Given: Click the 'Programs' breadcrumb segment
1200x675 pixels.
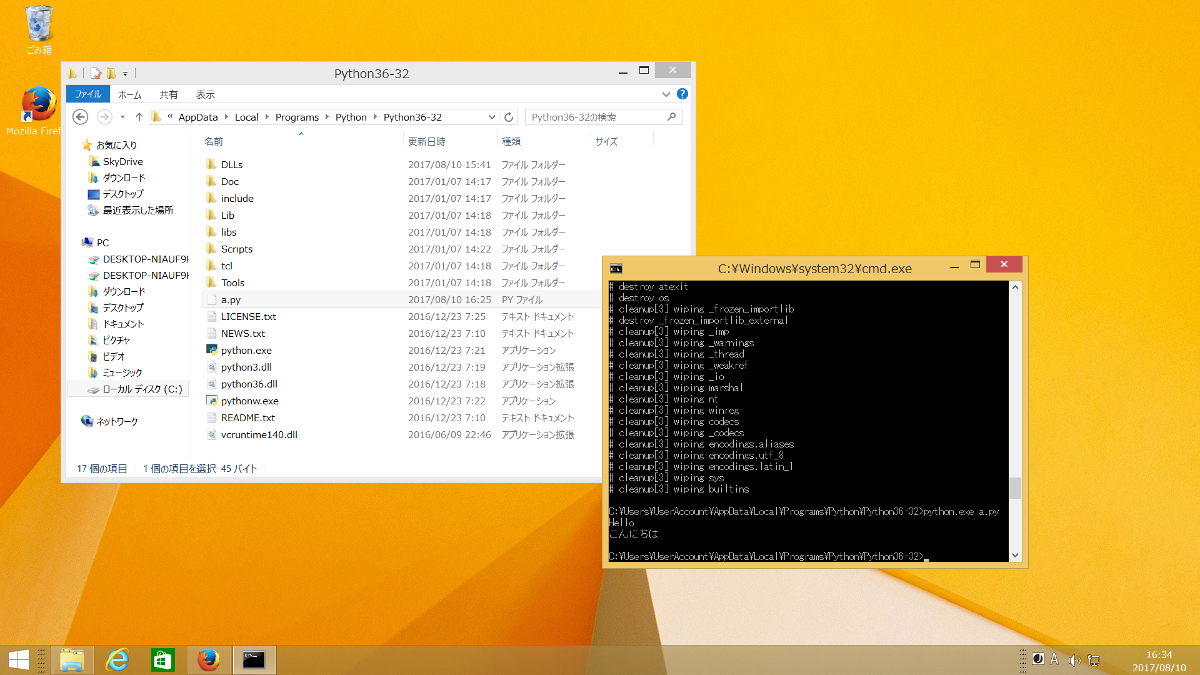Looking at the screenshot, I should click(x=297, y=117).
